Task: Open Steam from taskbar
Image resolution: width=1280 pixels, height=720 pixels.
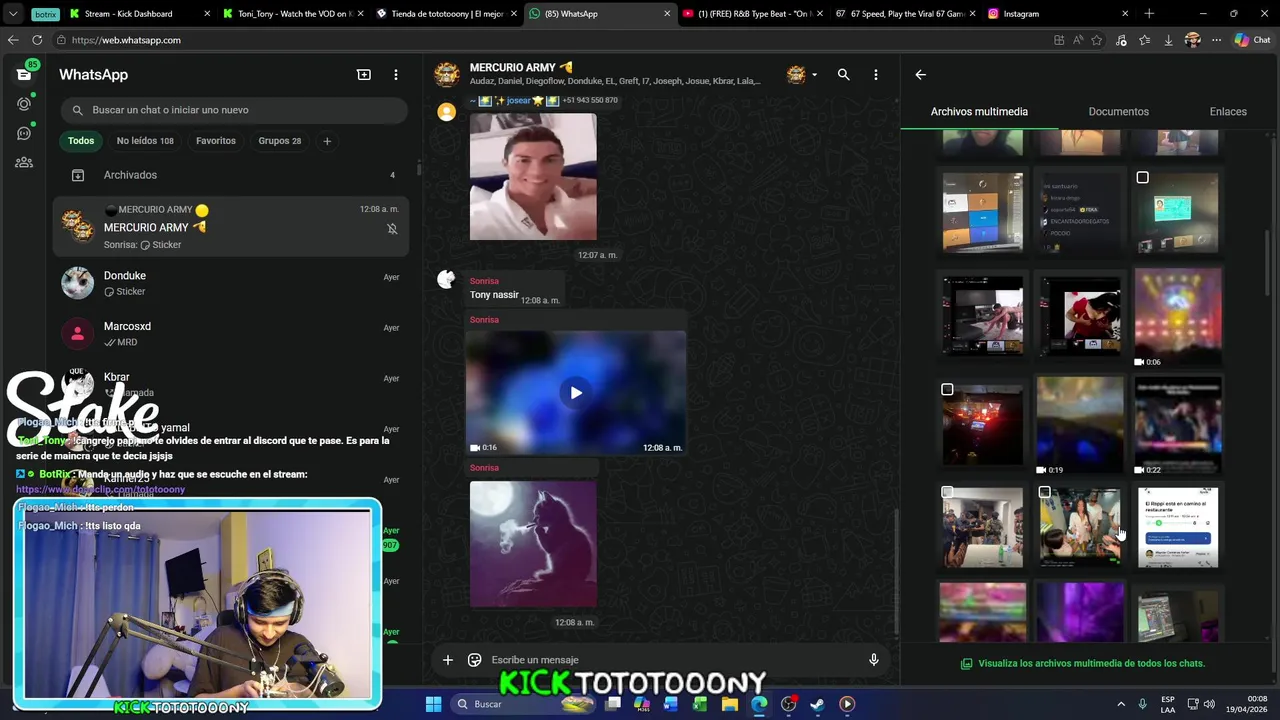Action: [818, 704]
